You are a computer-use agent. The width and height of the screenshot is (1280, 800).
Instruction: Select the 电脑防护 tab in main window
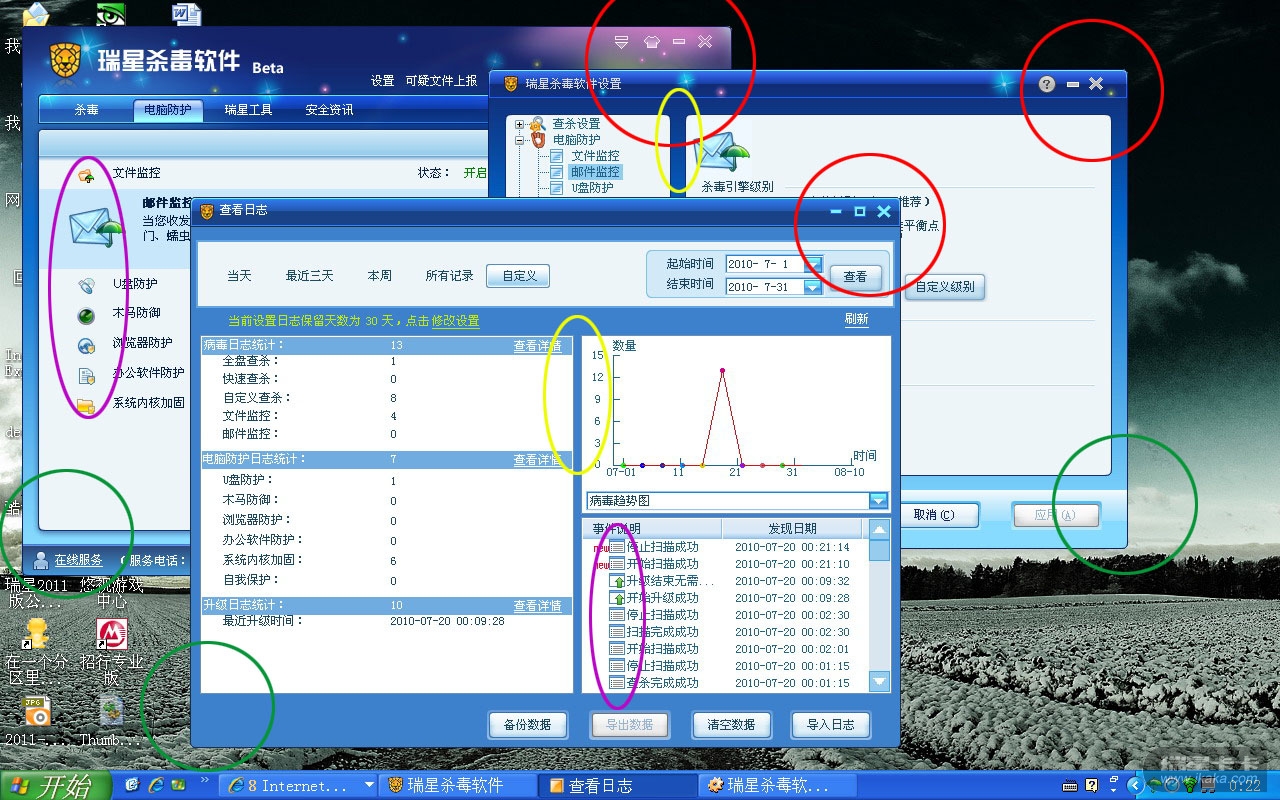coord(167,110)
